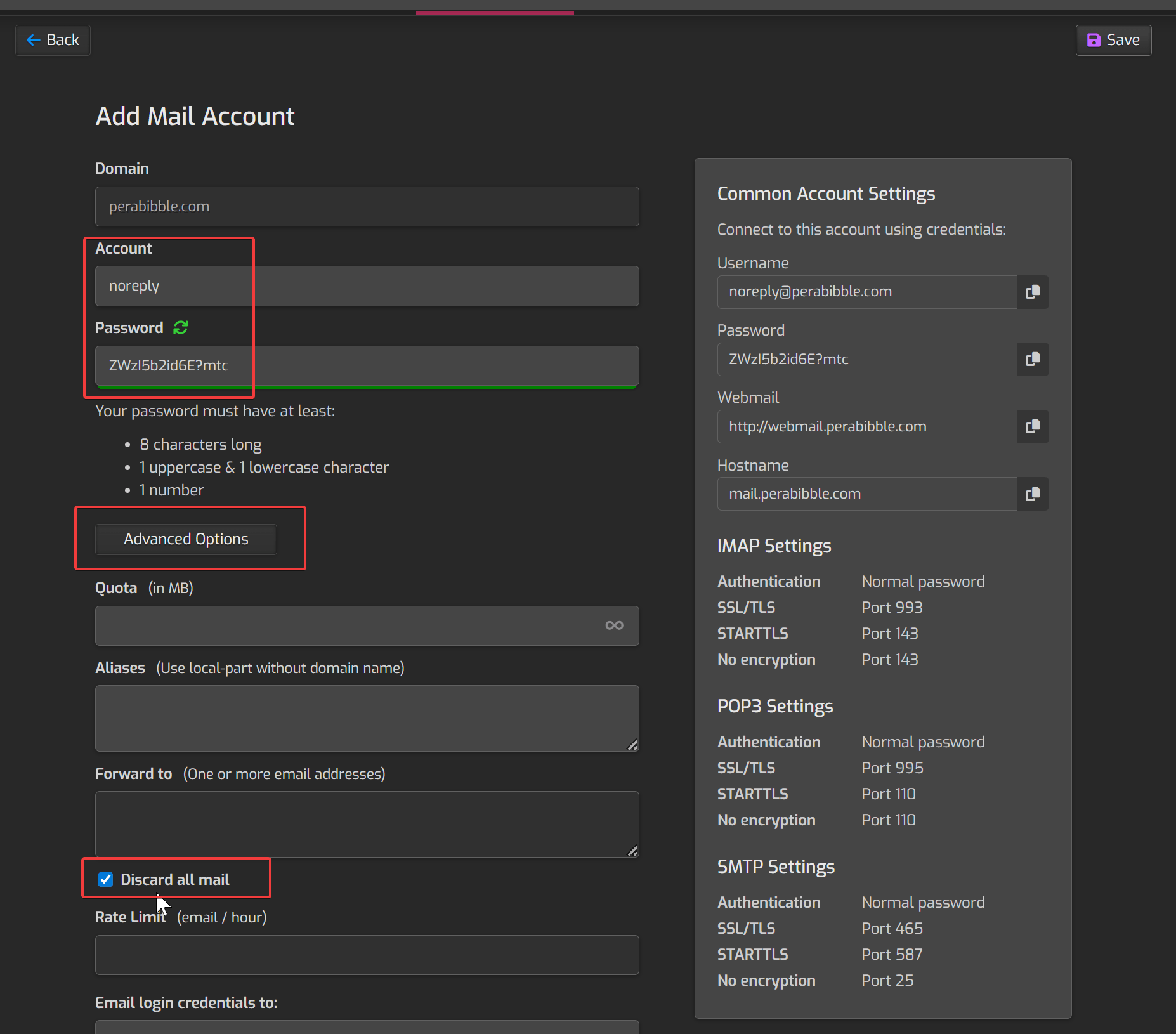
Task: Grab the Aliases textarea resize handle
Action: (x=632, y=745)
